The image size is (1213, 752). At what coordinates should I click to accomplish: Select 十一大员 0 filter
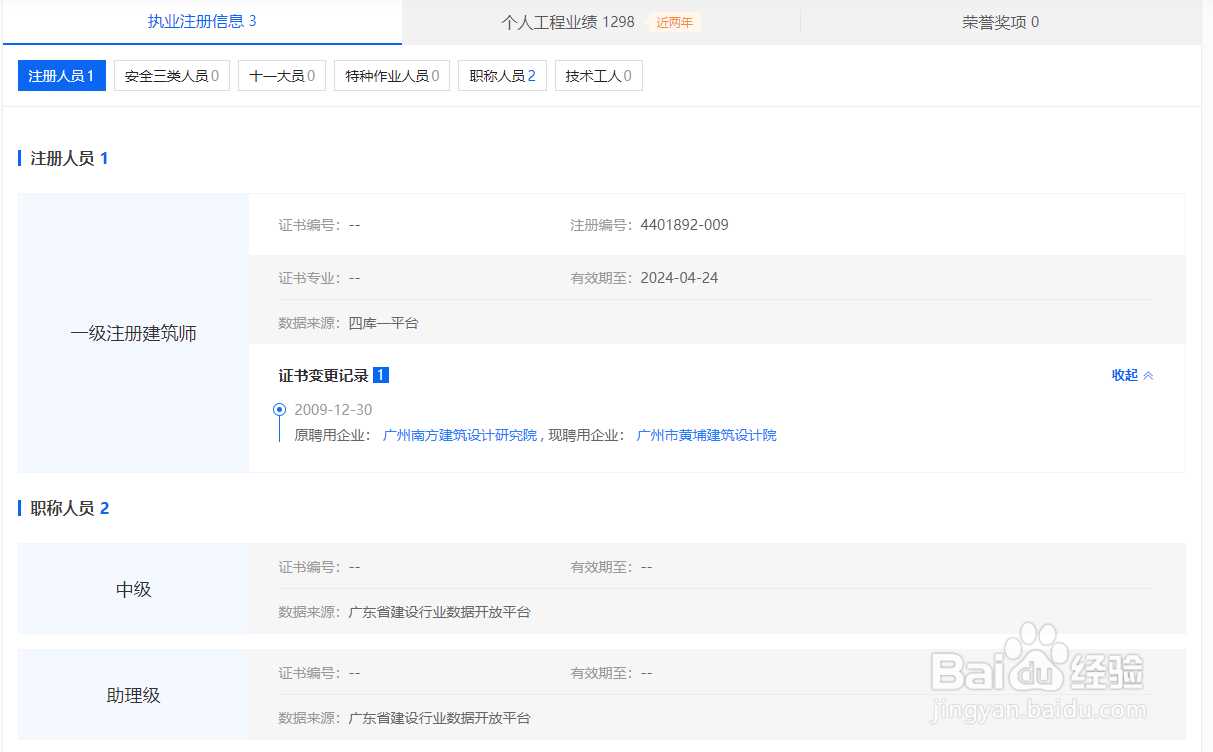(282, 76)
